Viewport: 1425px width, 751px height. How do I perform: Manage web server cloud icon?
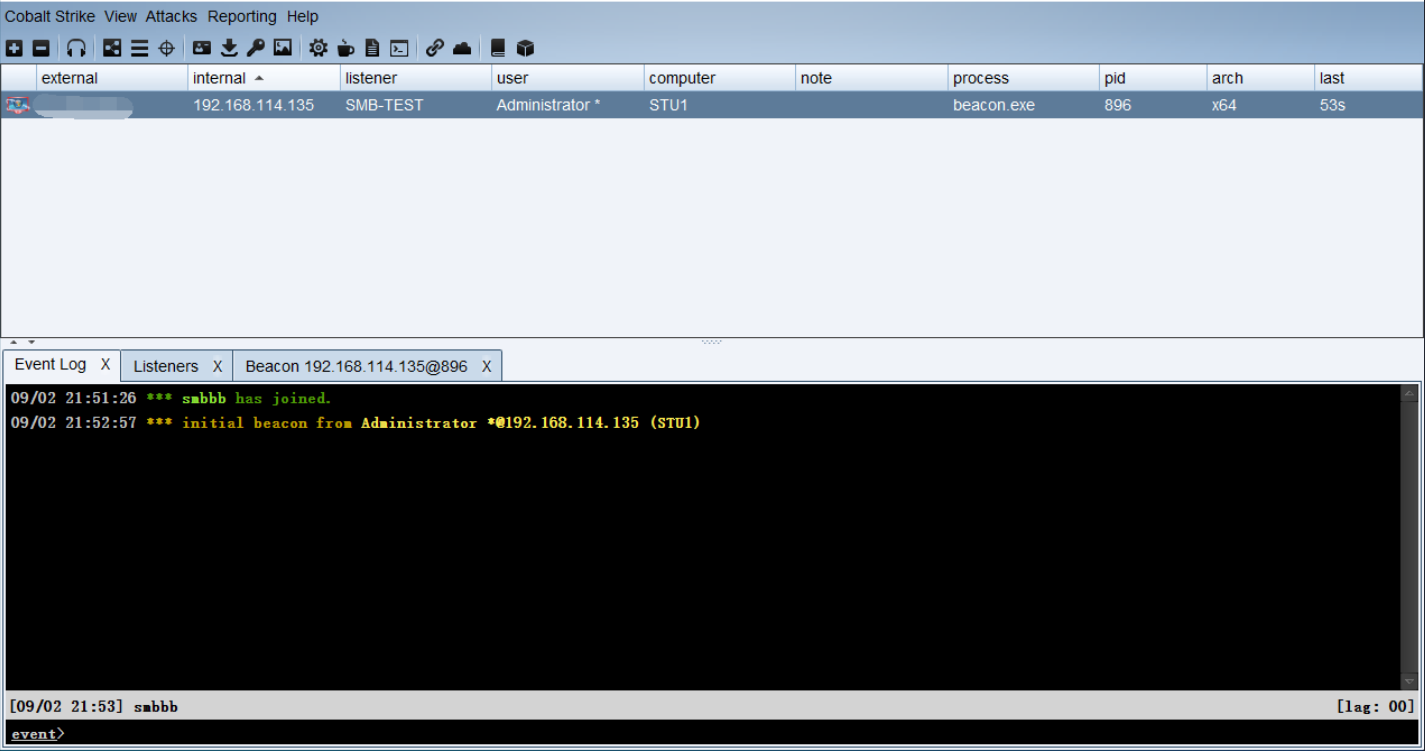[461, 48]
